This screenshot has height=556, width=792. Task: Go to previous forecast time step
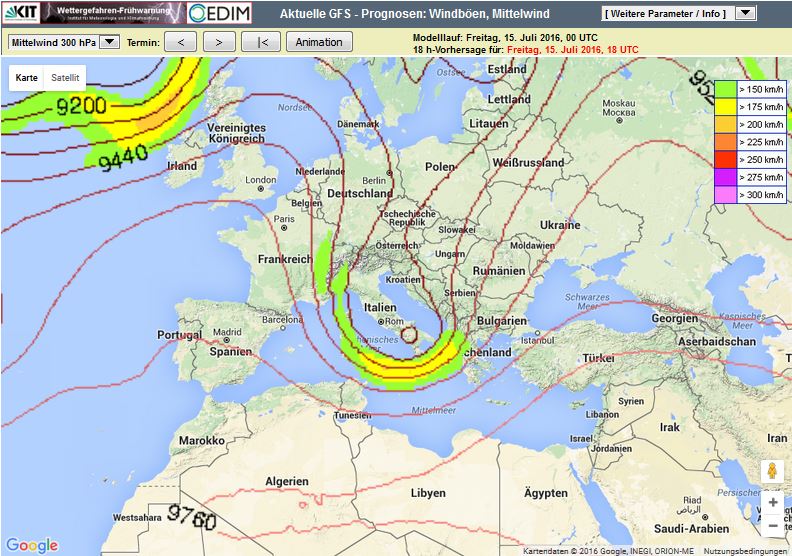click(x=180, y=42)
